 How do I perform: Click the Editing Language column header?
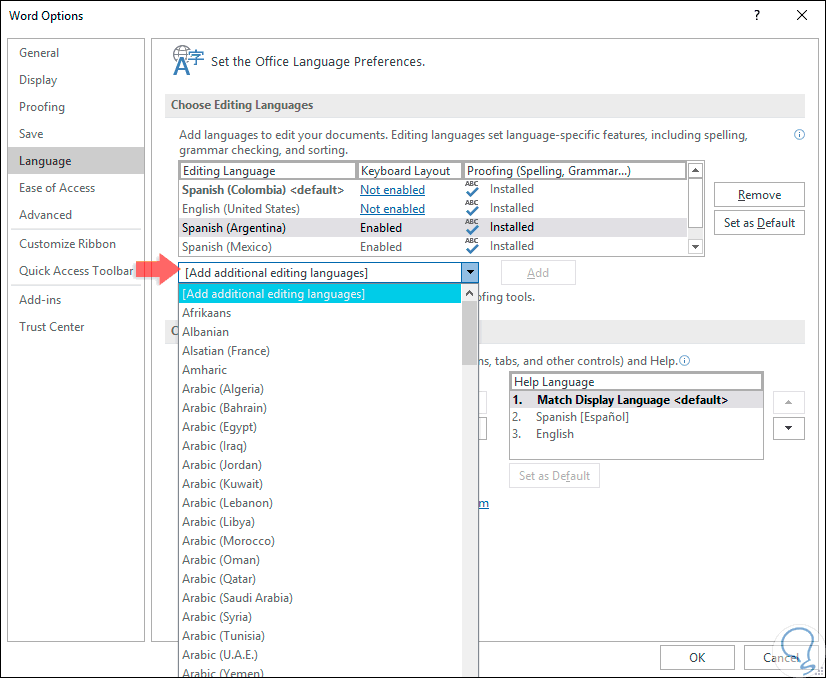(x=268, y=171)
